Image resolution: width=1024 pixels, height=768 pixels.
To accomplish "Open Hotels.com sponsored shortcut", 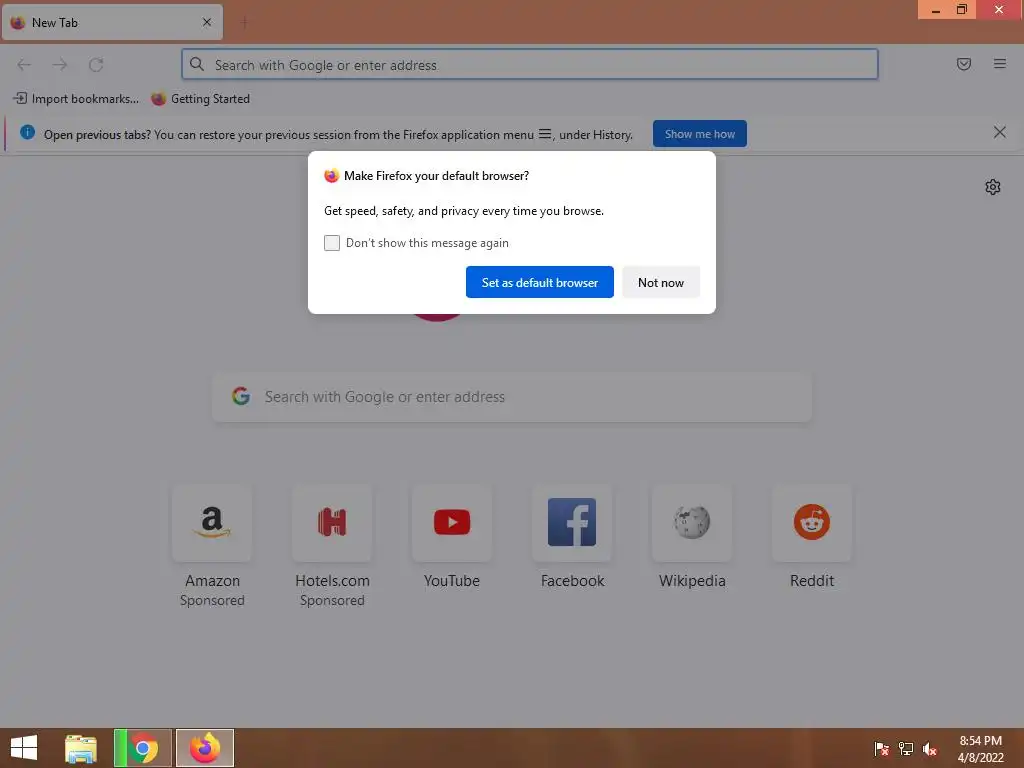I will pyautogui.click(x=332, y=546).
